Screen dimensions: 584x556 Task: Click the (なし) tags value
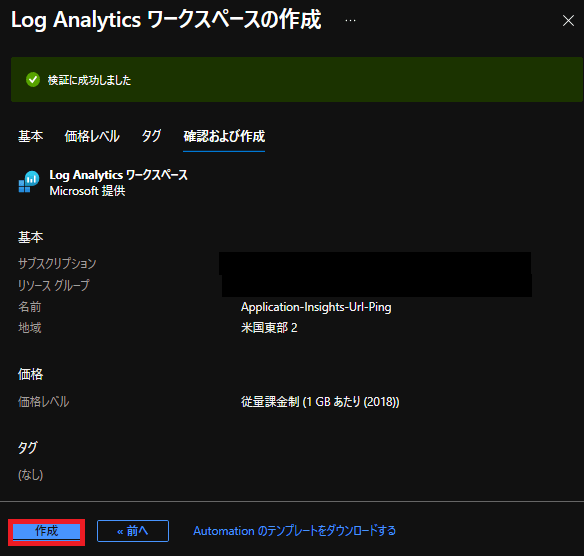31,475
